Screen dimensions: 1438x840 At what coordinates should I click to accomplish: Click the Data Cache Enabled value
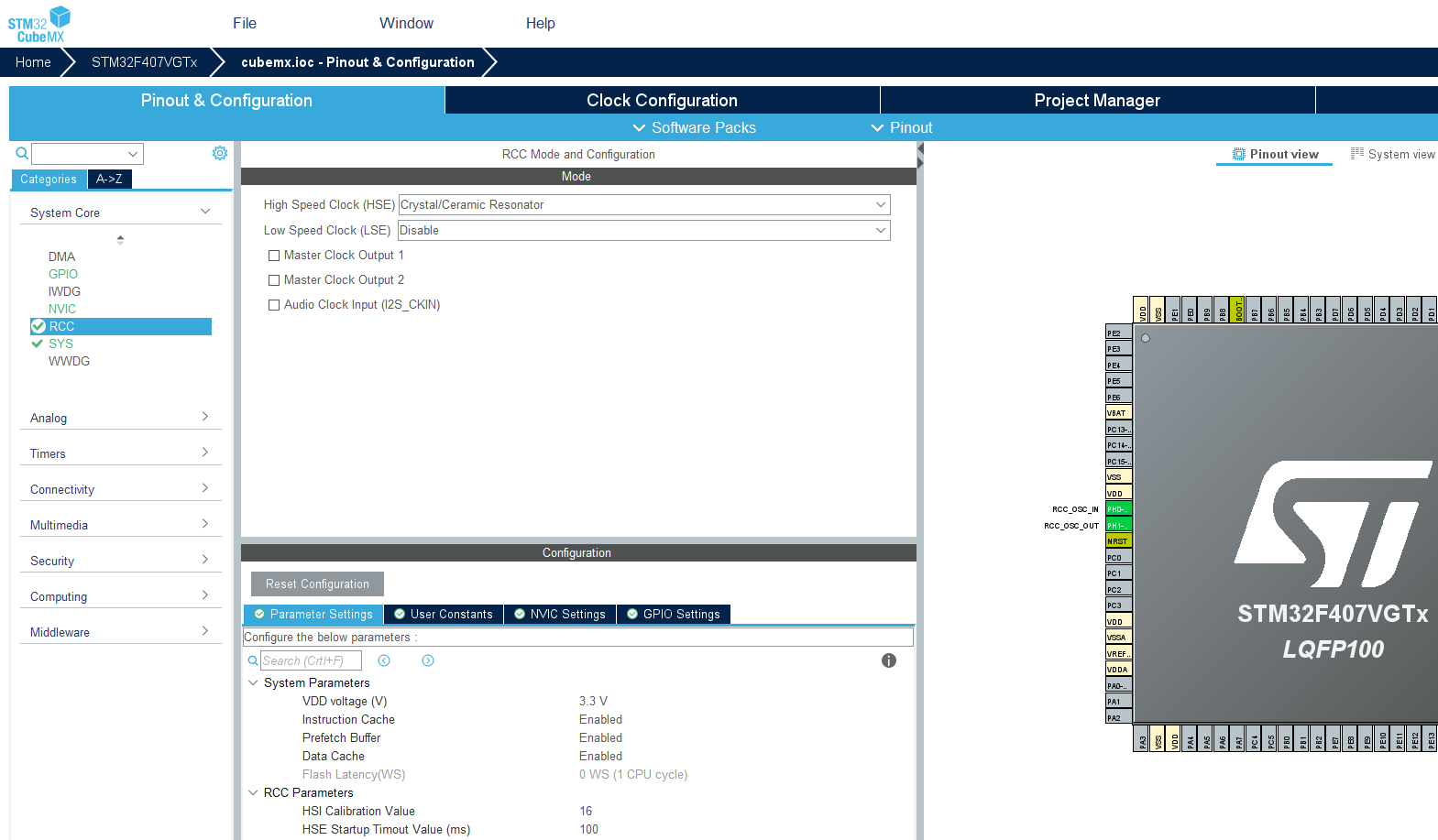(600, 757)
